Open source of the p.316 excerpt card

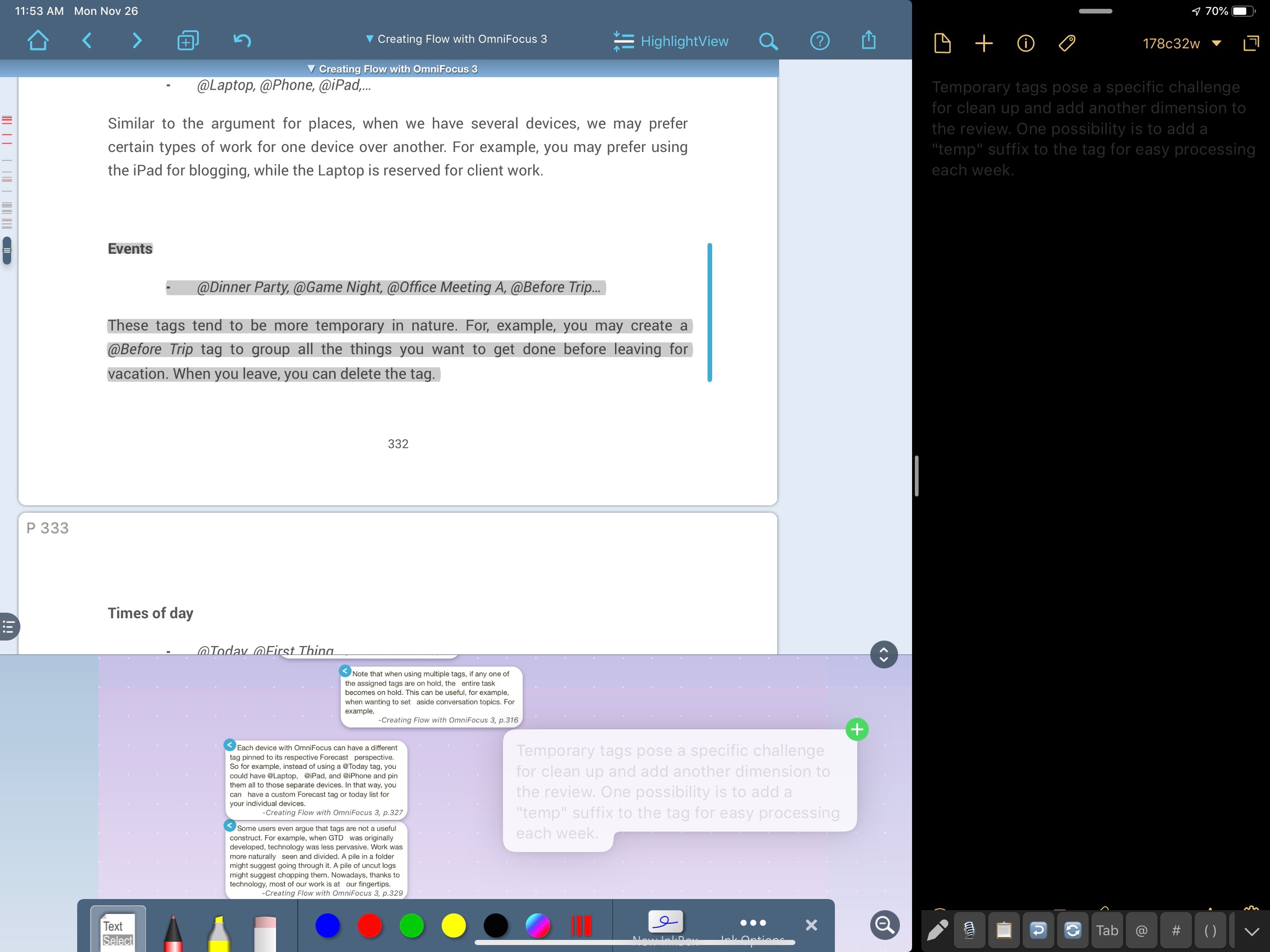point(345,671)
